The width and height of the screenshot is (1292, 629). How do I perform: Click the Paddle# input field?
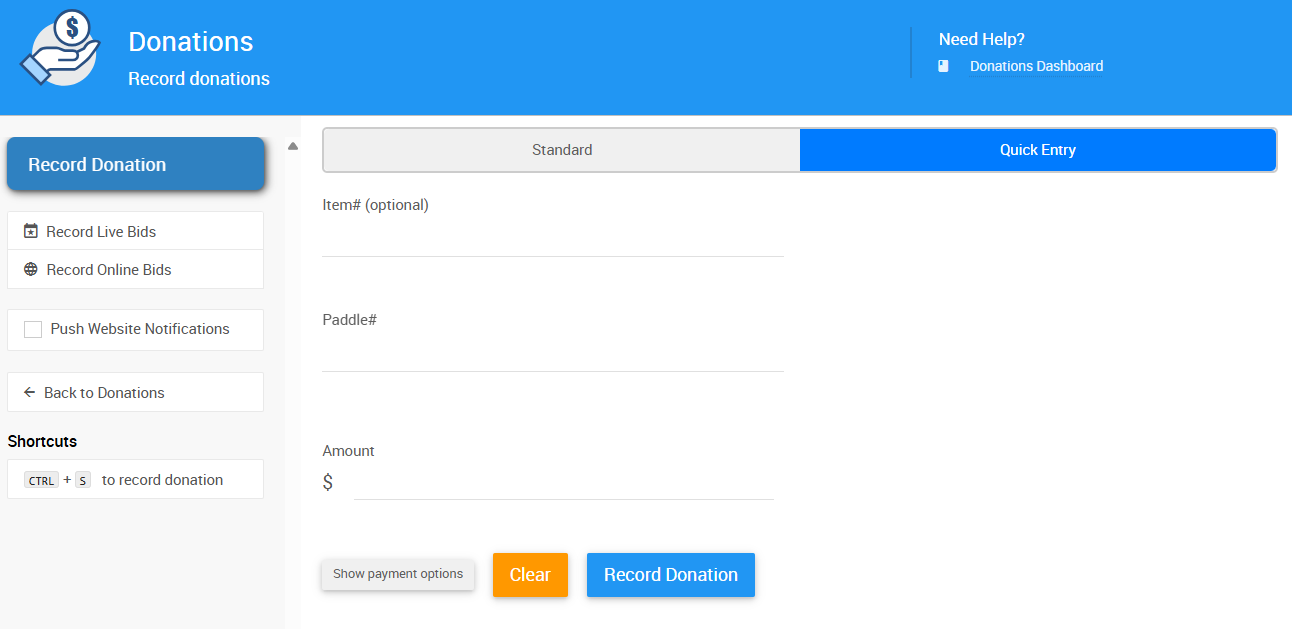(552, 355)
